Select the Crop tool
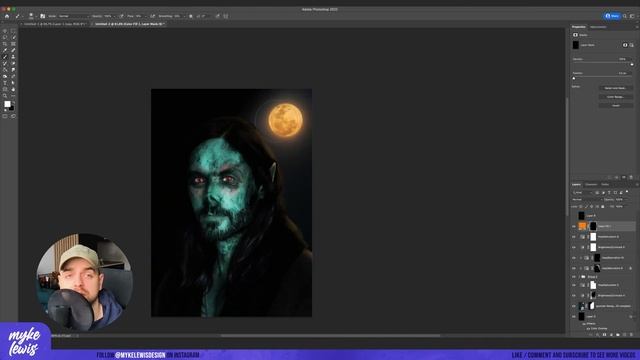Image resolution: width=640 pixels, height=360 pixels. point(5,44)
